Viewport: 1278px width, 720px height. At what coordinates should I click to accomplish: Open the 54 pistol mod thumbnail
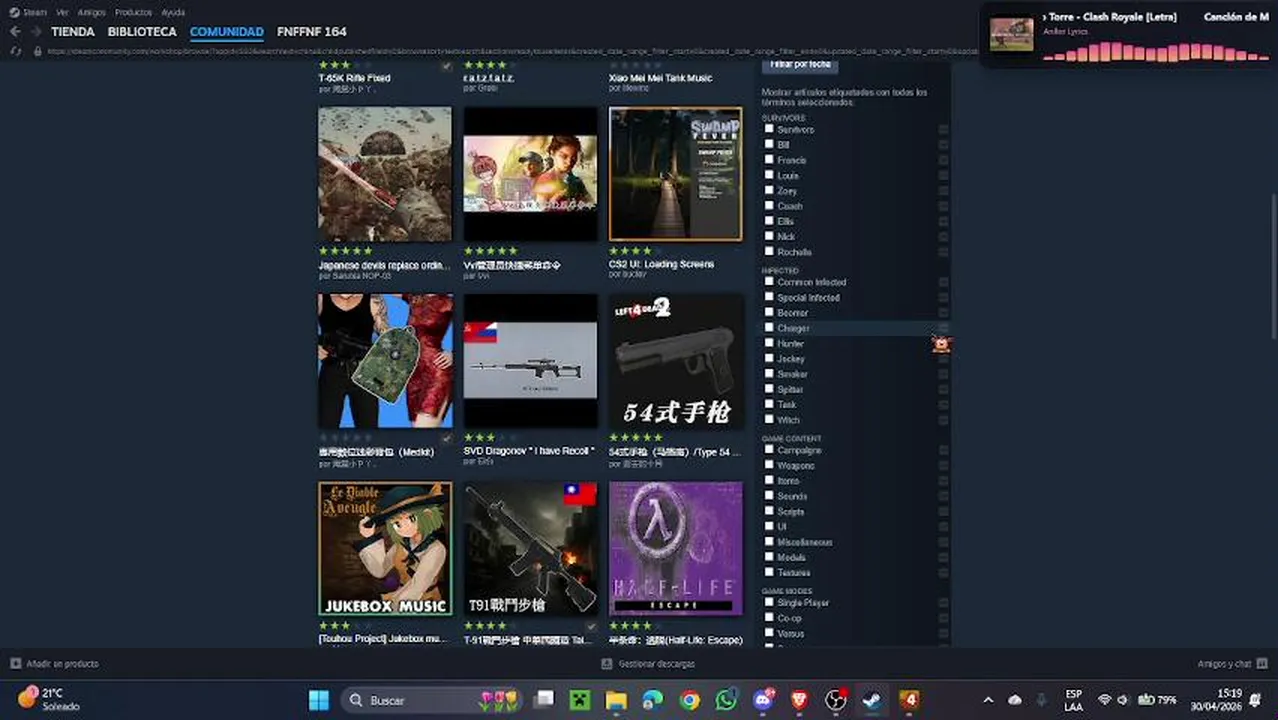click(676, 361)
